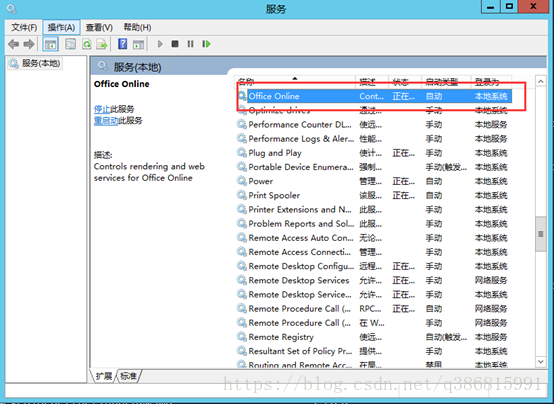This screenshot has height=404, width=554.
Task: Click the gear icon beside Remote Desktop Services
Action: pos(242,280)
